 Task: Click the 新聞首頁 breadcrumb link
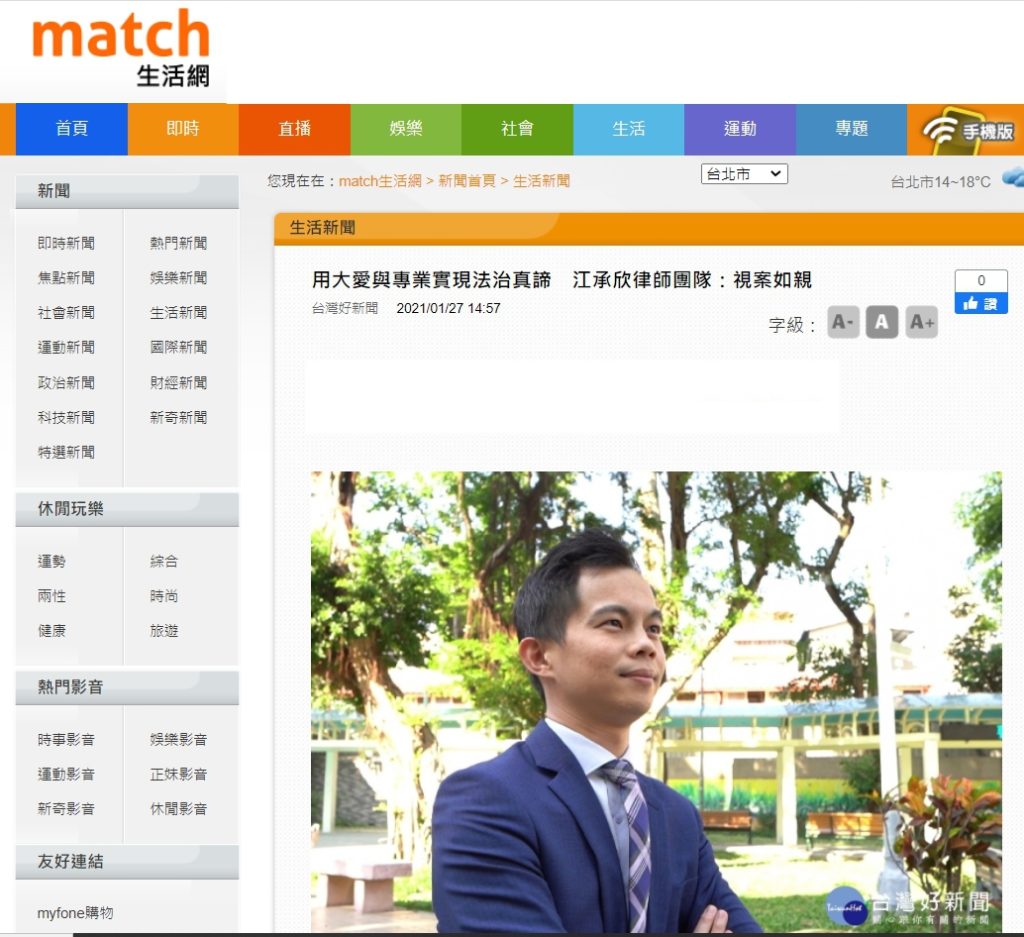tap(467, 181)
